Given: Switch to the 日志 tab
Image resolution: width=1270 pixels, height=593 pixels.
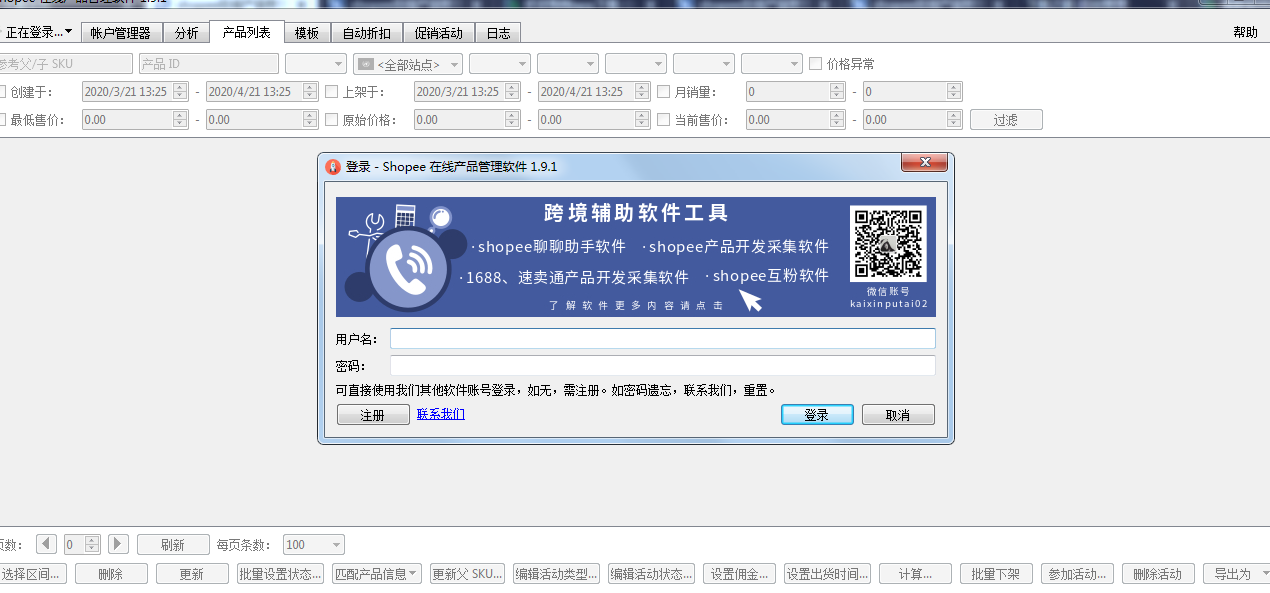Looking at the screenshot, I should (x=498, y=33).
